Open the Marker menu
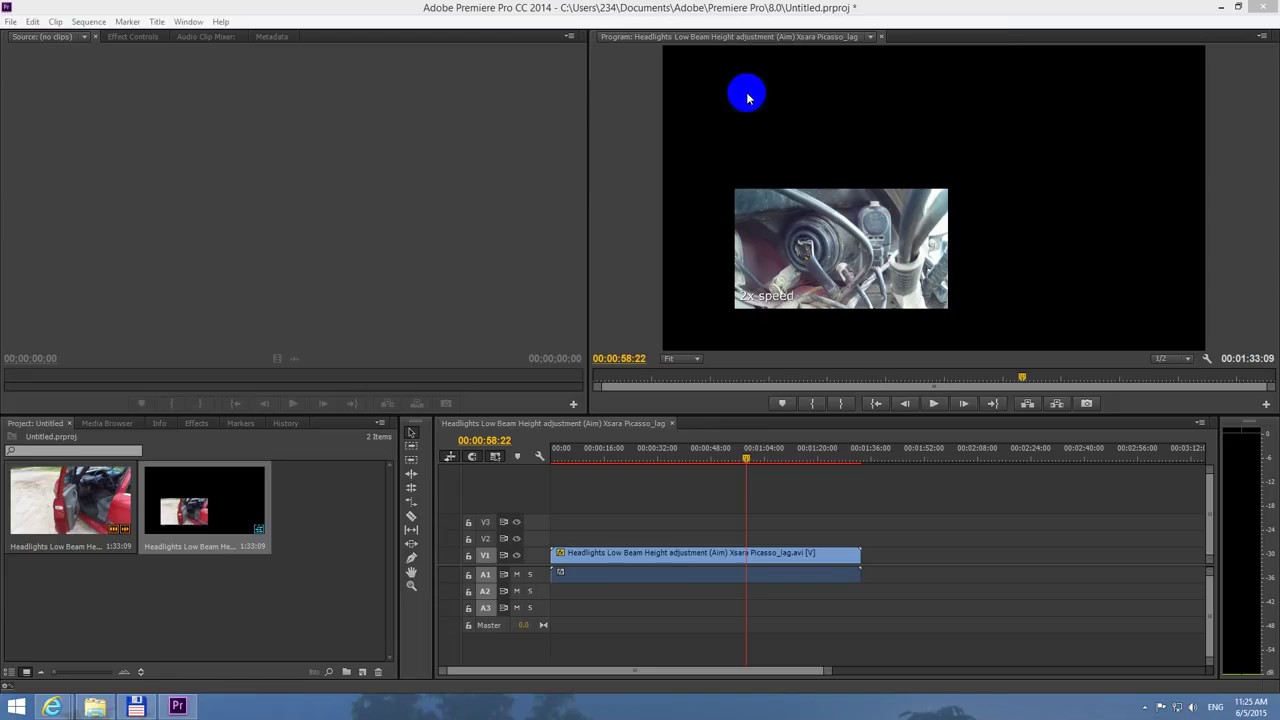The image size is (1280, 720). [x=127, y=22]
